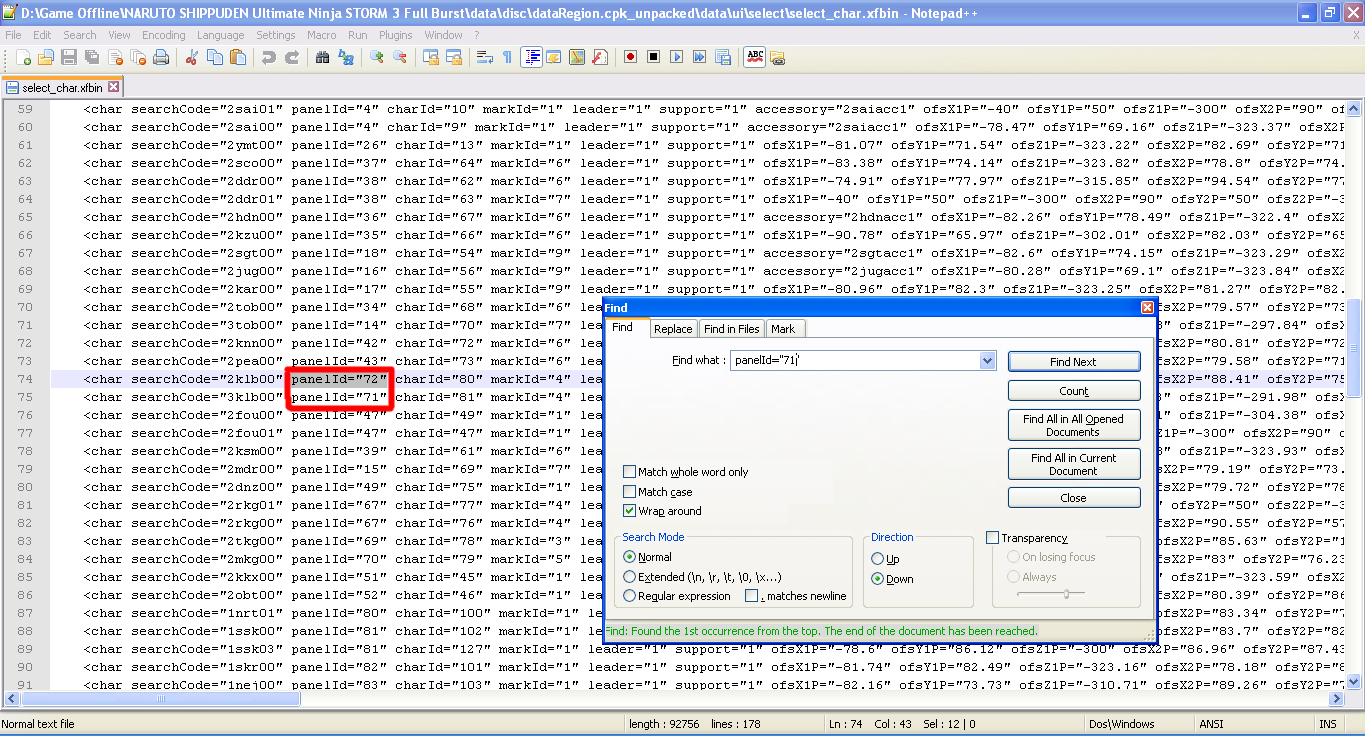Open the Language menu
The height and width of the screenshot is (736, 1365).
coord(221,35)
